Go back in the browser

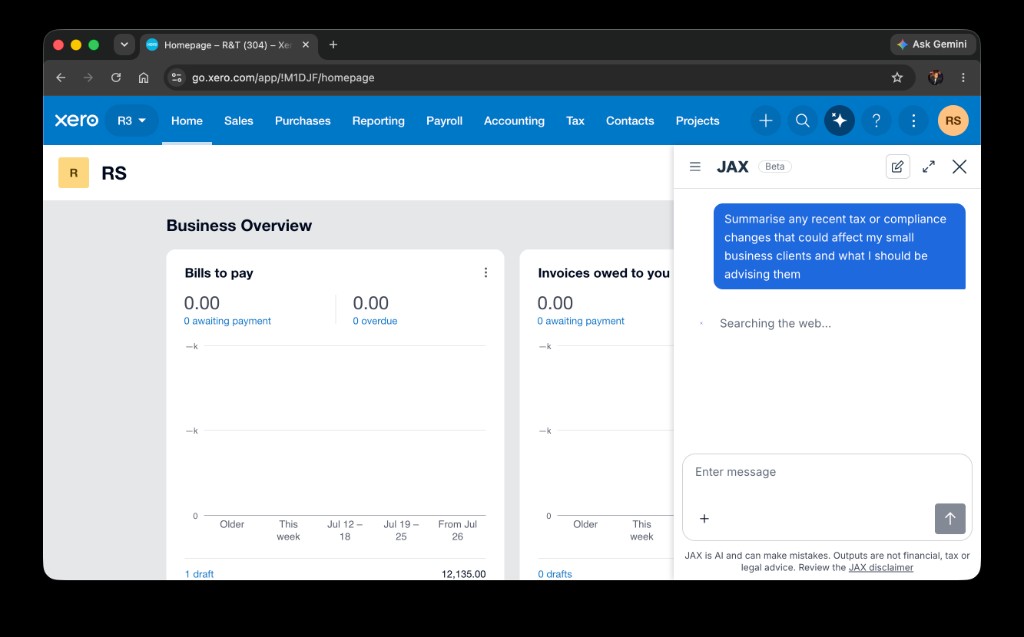61,78
